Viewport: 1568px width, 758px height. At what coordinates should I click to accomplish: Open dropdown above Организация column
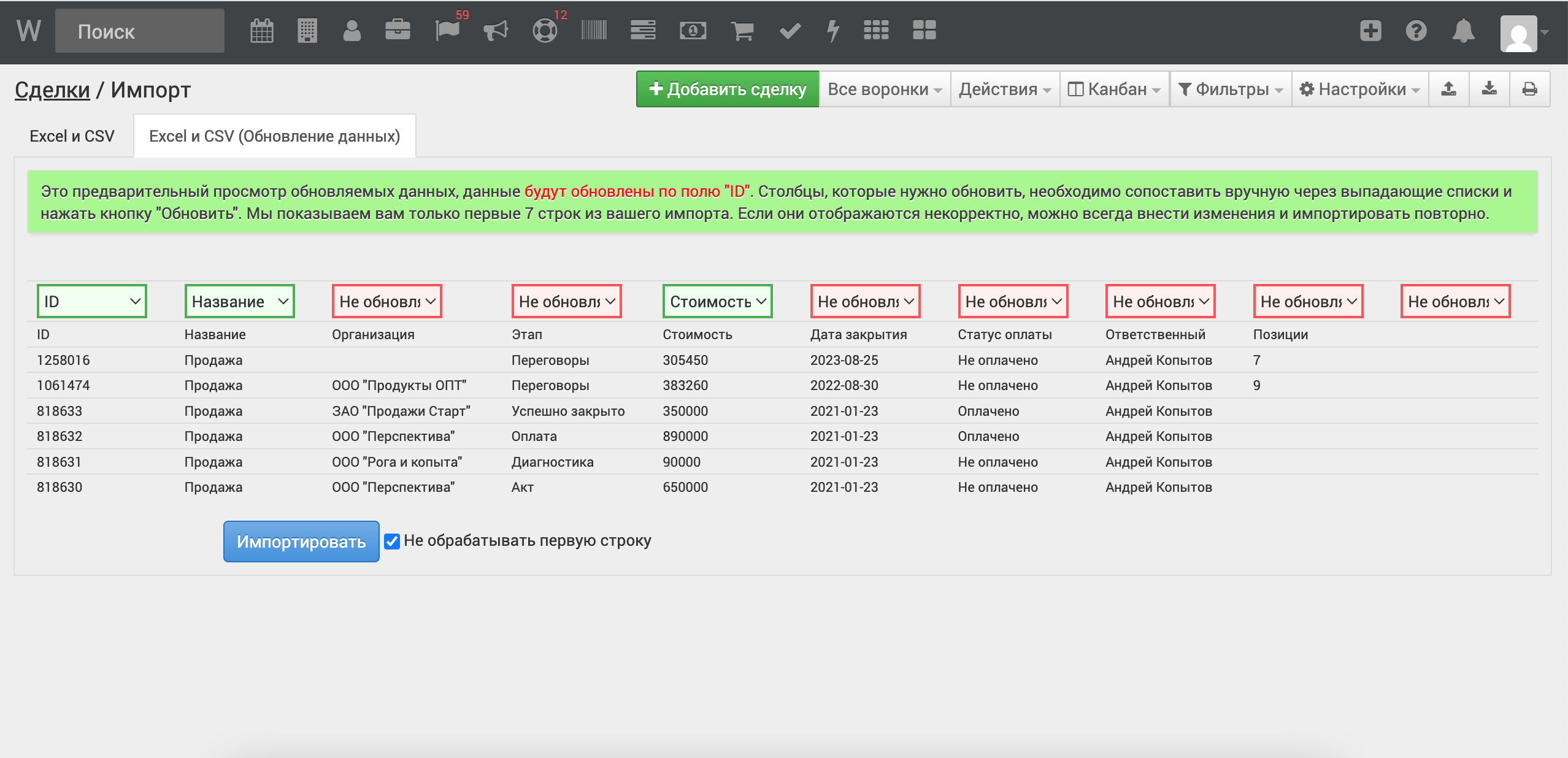coord(386,301)
